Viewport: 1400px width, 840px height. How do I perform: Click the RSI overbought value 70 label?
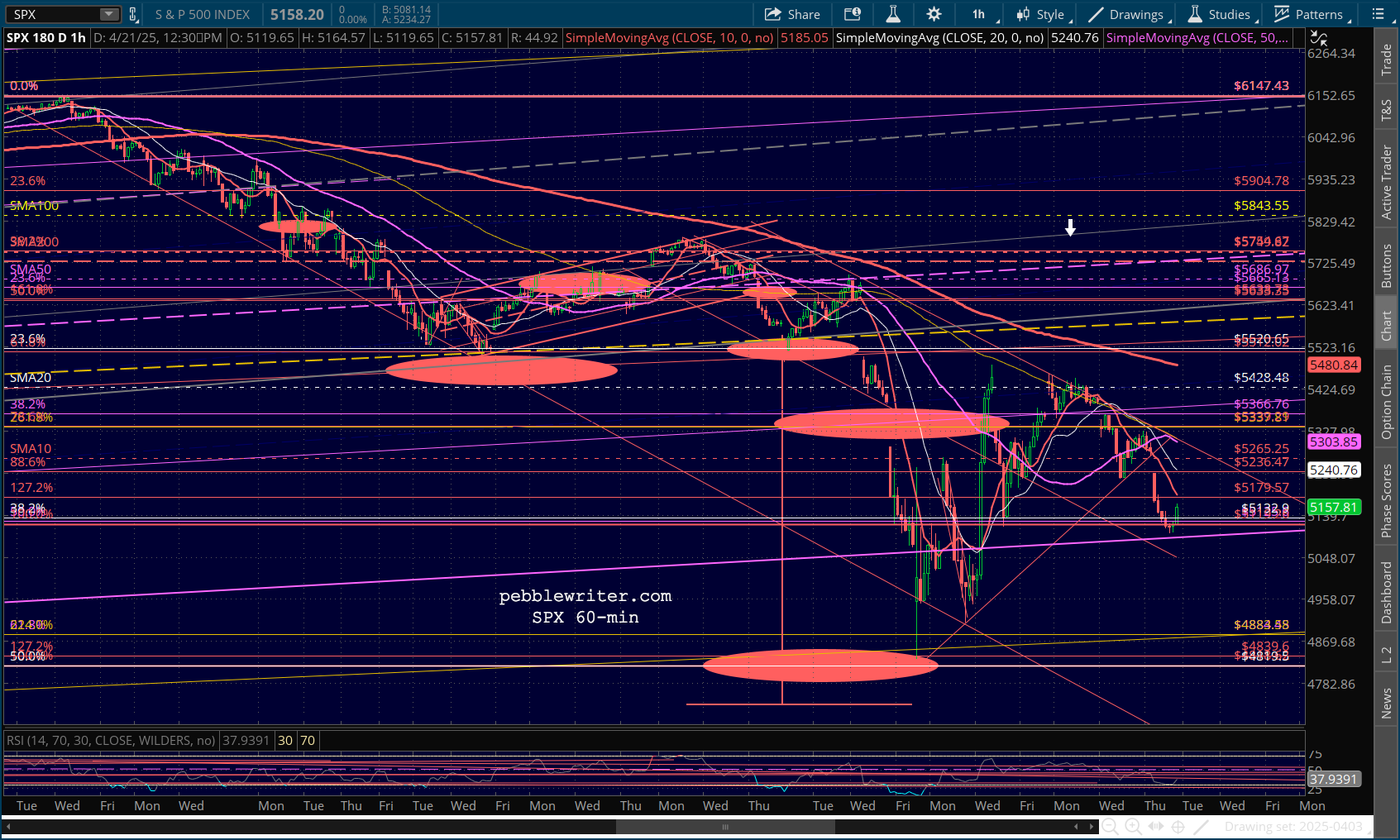308,741
